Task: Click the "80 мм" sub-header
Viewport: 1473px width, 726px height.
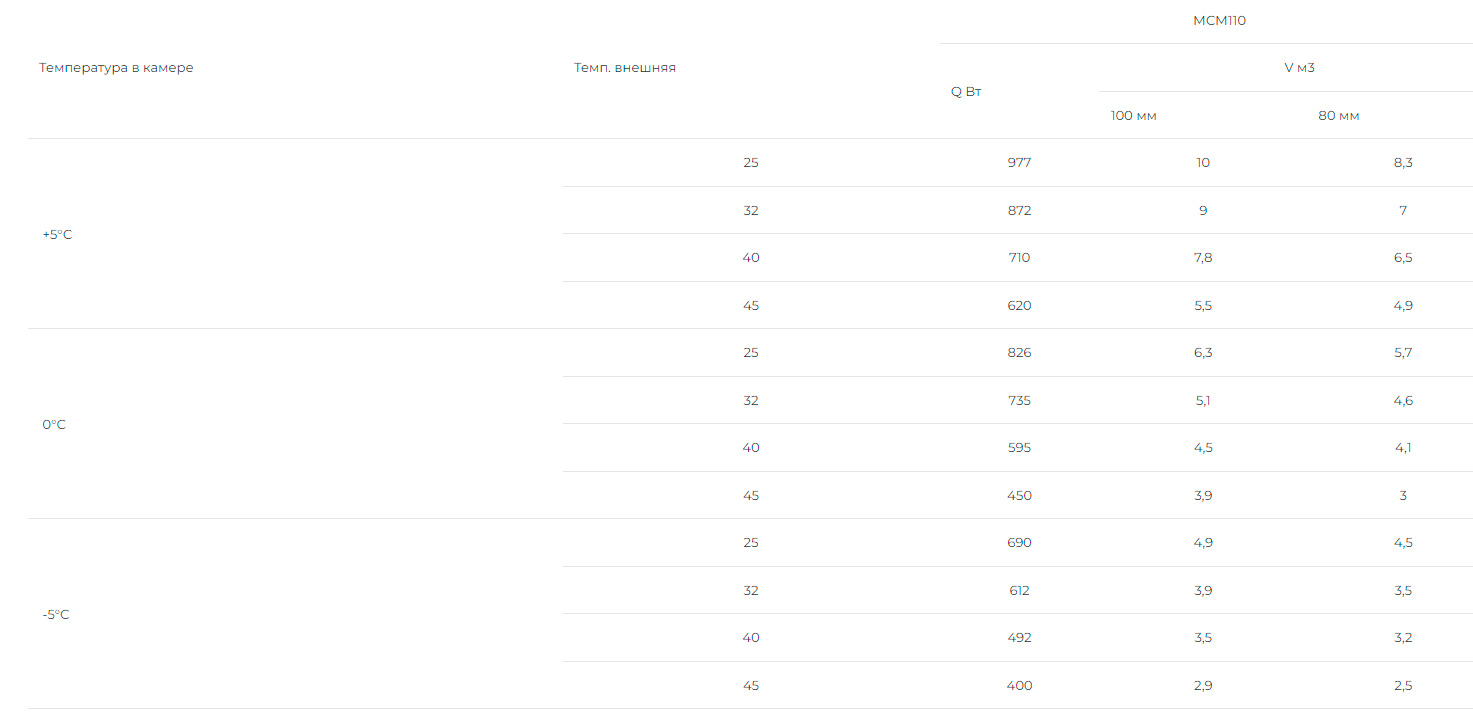Action: click(1338, 116)
